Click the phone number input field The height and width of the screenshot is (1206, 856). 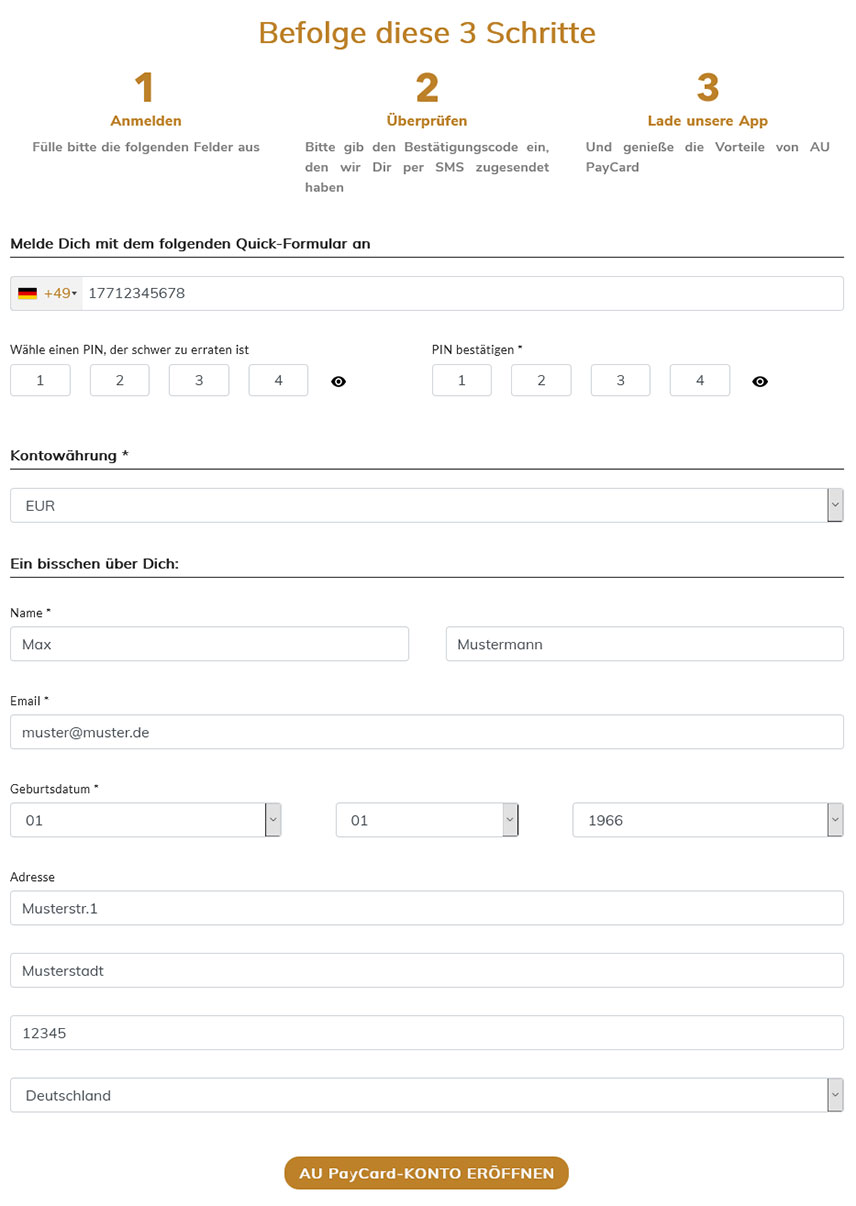pos(460,294)
